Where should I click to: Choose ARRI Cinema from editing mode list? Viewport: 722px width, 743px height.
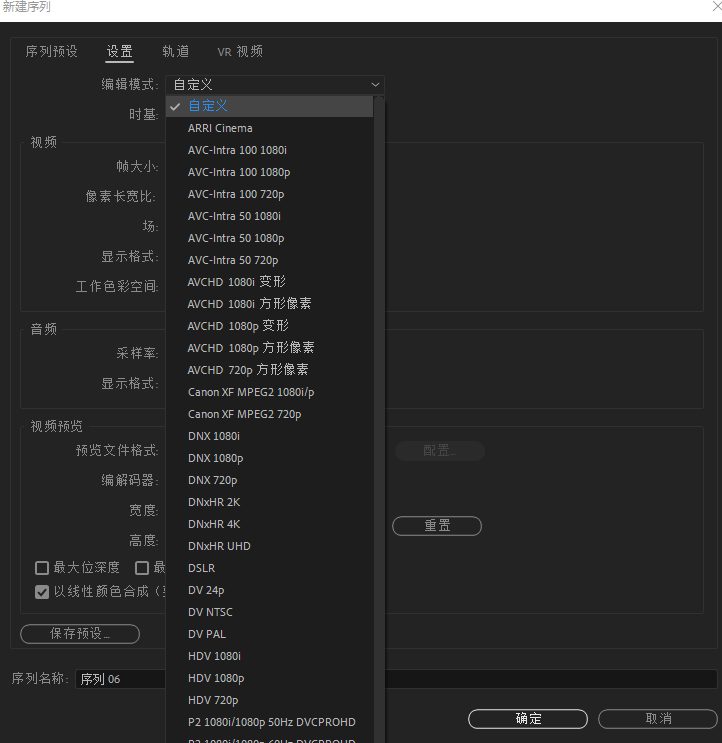point(220,128)
